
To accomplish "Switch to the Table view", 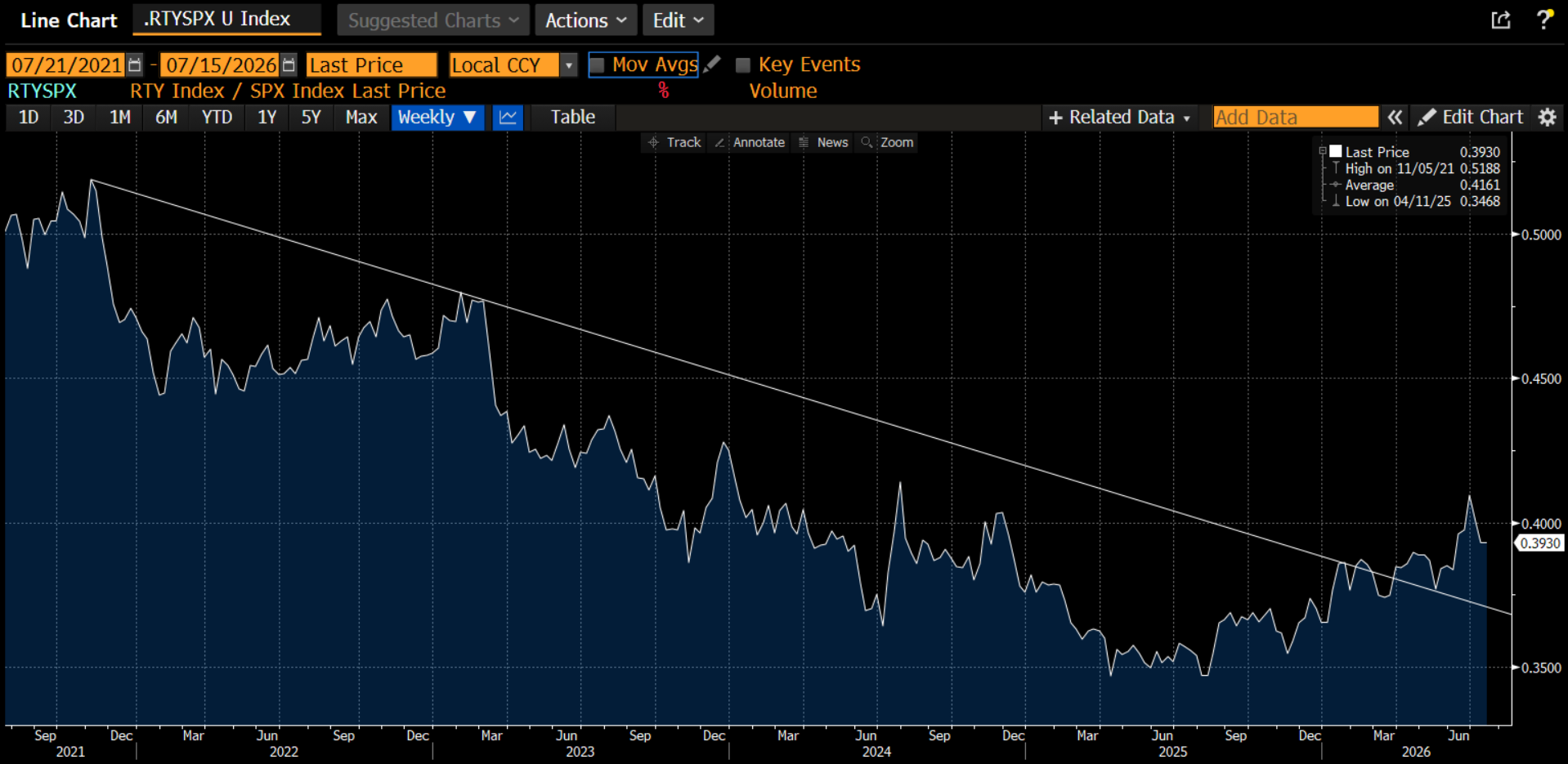I will (x=572, y=117).
